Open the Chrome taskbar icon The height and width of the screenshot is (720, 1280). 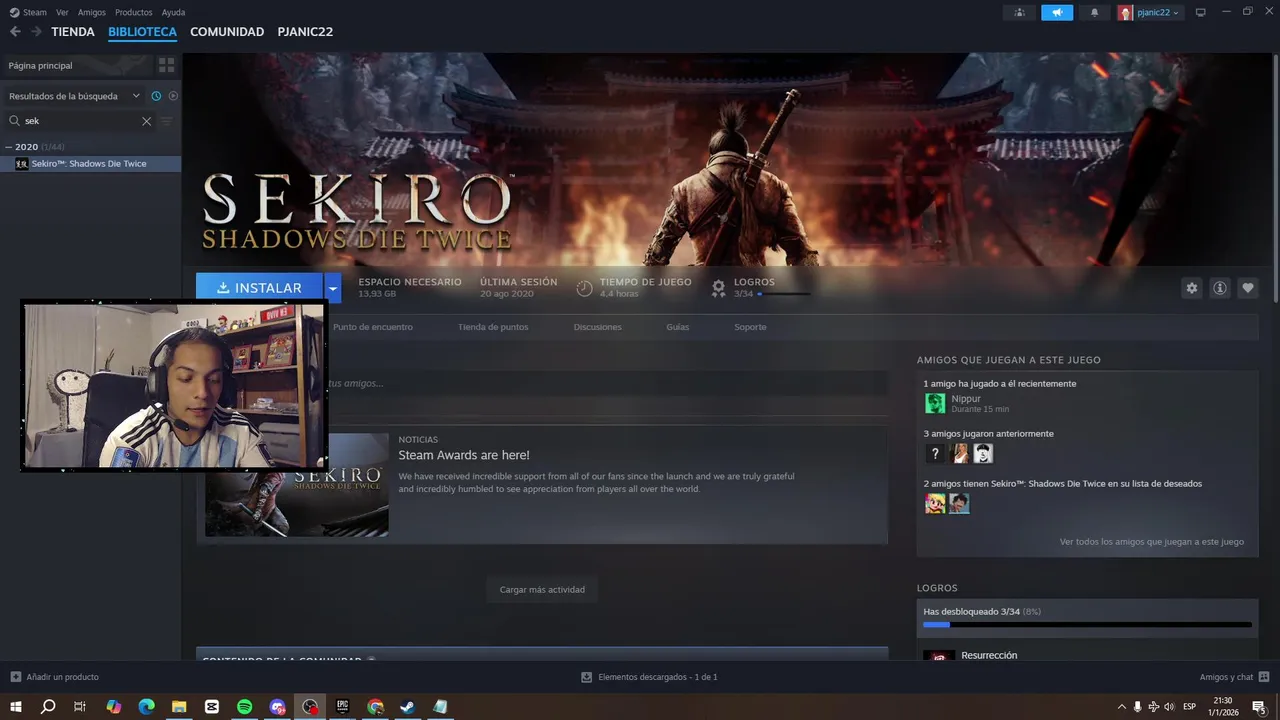point(375,706)
